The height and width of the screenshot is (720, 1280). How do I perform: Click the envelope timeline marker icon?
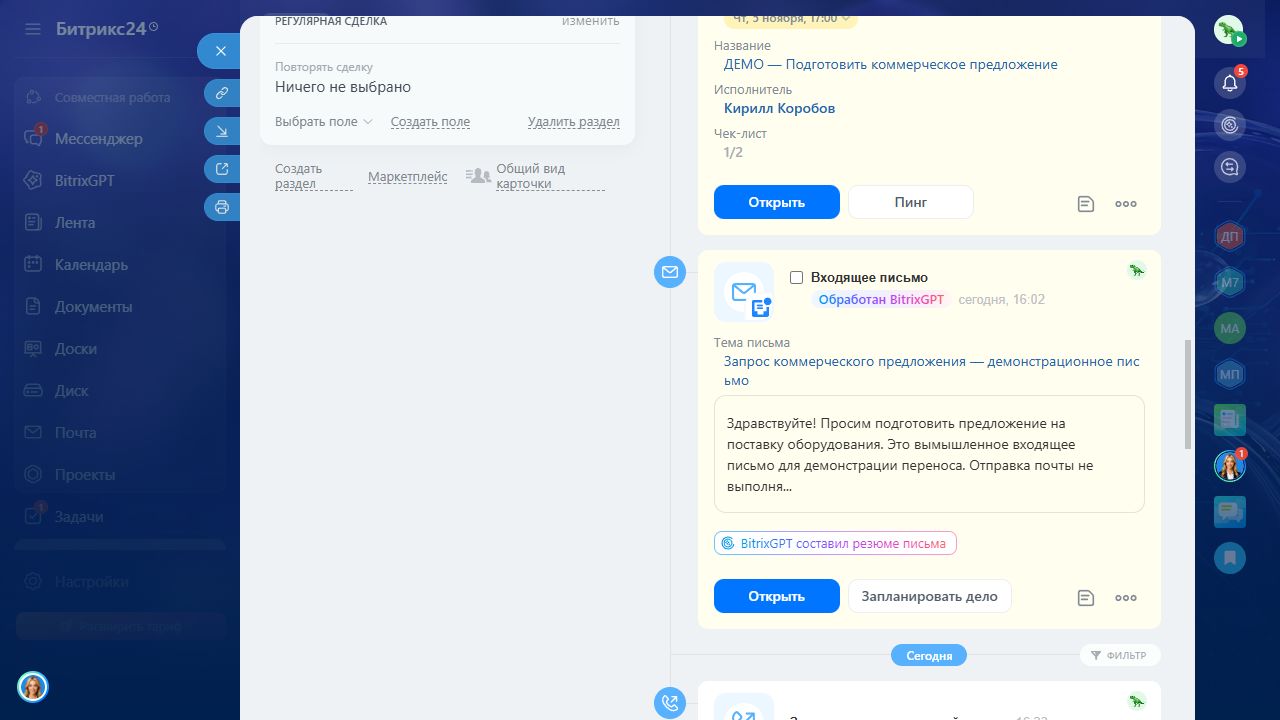tap(670, 271)
